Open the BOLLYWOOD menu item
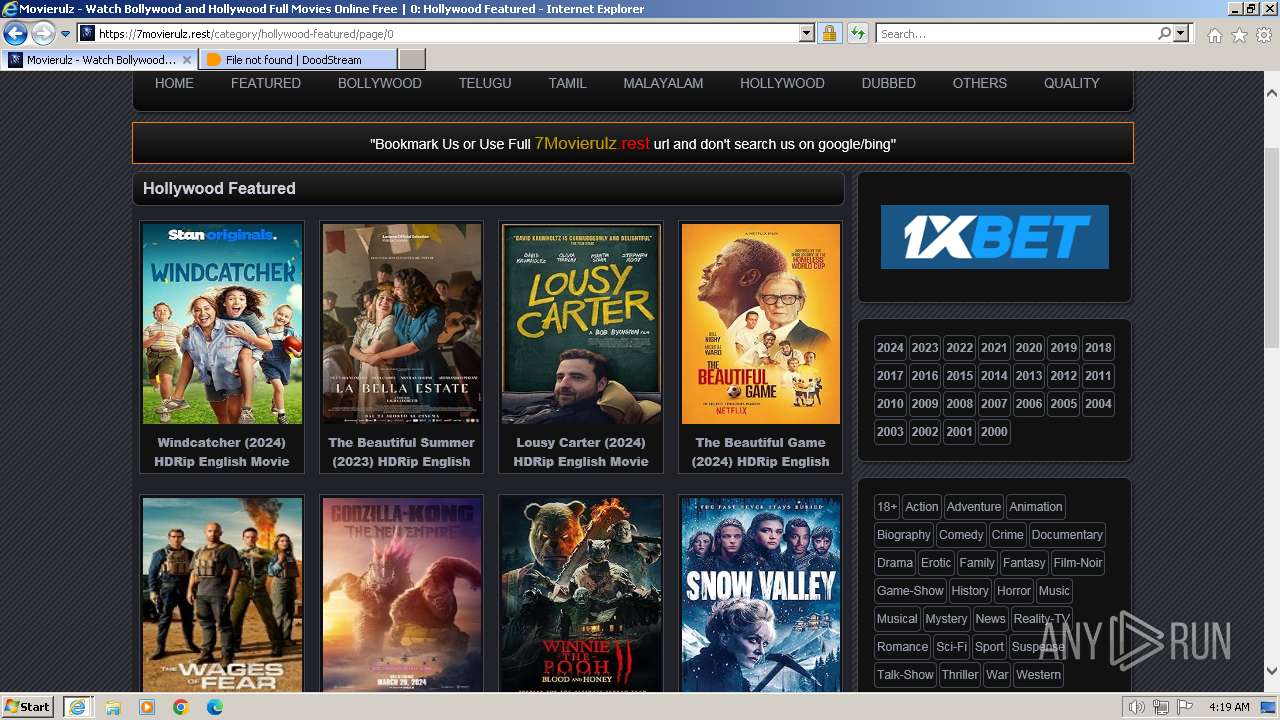1280x720 pixels. tap(380, 83)
